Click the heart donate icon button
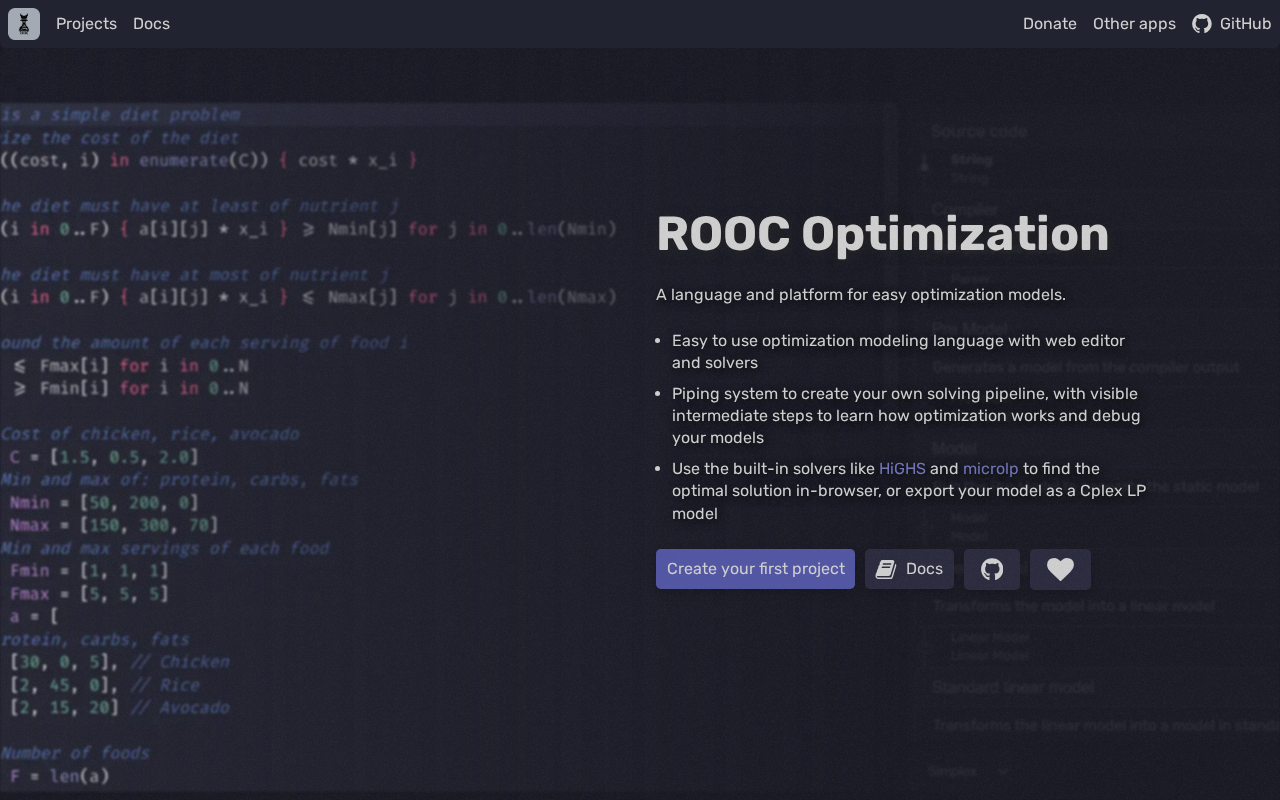 pyautogui.click(x=1060, y=569)
